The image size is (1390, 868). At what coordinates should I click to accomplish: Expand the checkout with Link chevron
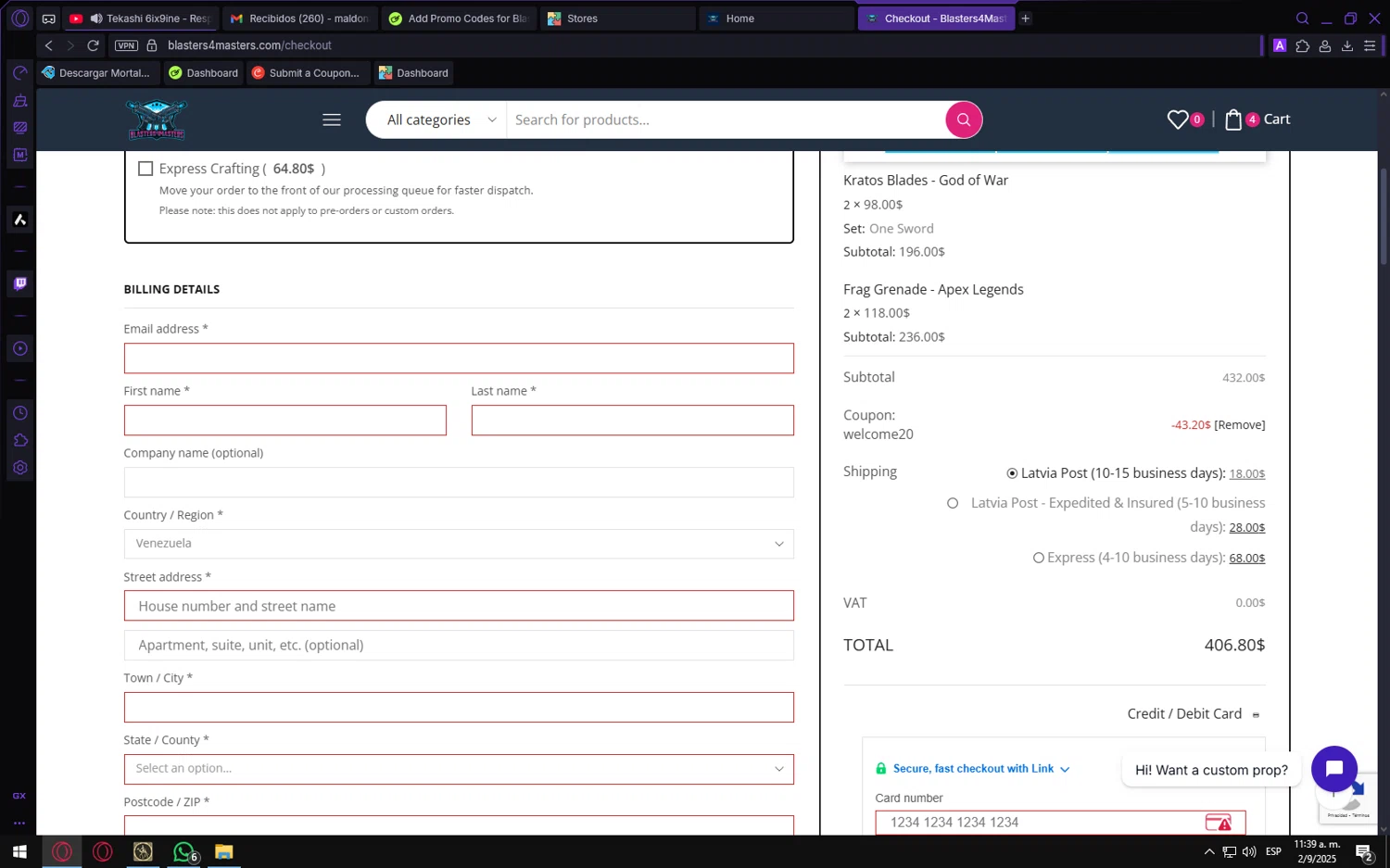1065,769
